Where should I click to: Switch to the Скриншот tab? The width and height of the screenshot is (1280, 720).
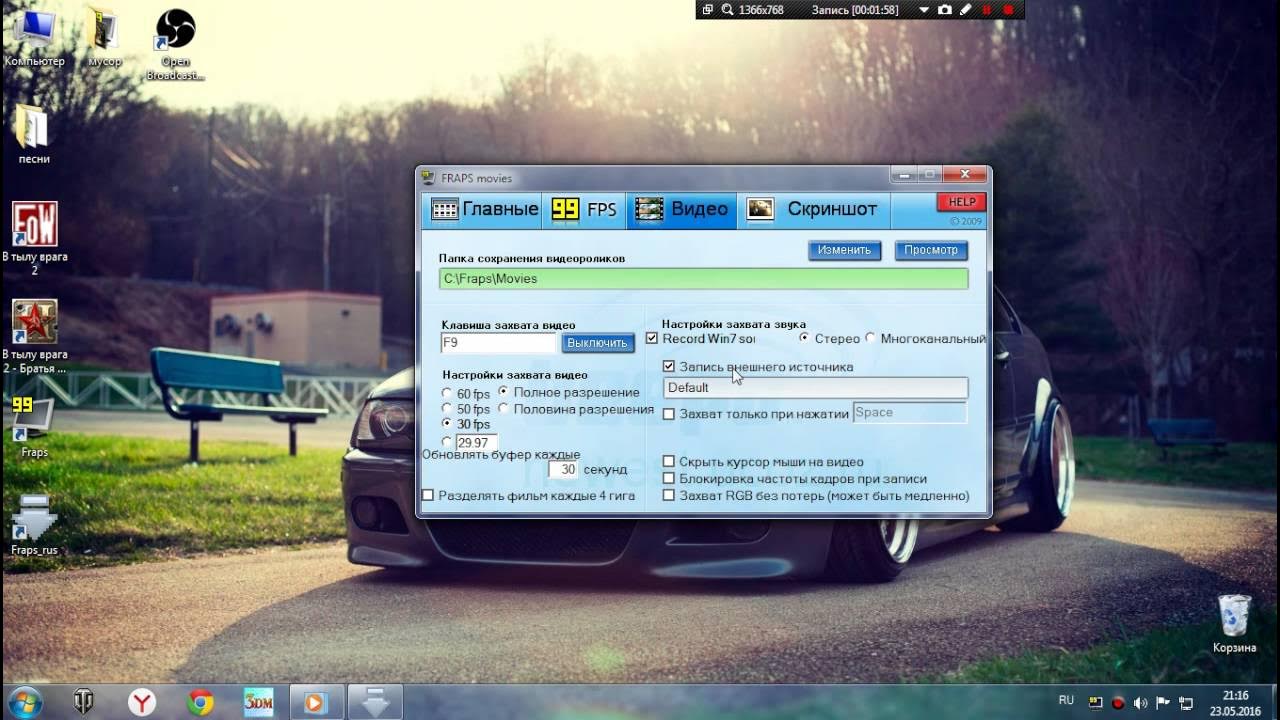tap(812, 209)
